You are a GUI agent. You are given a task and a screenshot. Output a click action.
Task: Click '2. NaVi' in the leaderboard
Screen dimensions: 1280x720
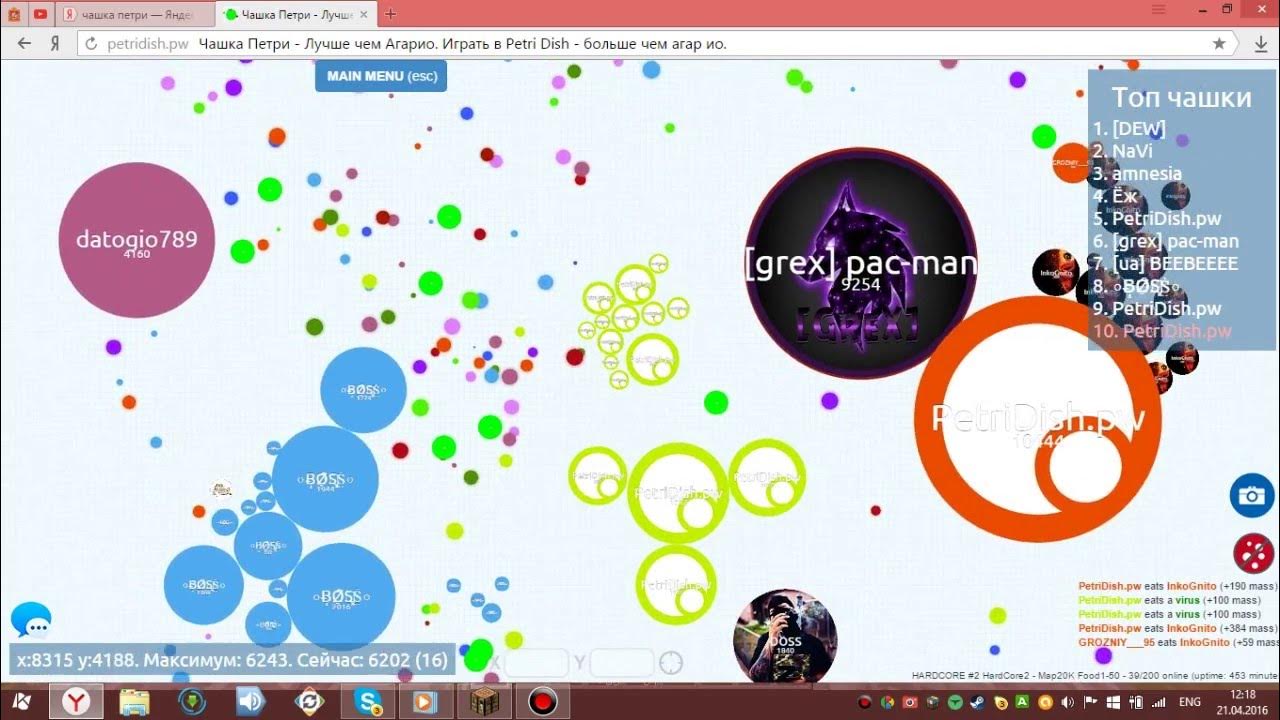(1122, 151)
